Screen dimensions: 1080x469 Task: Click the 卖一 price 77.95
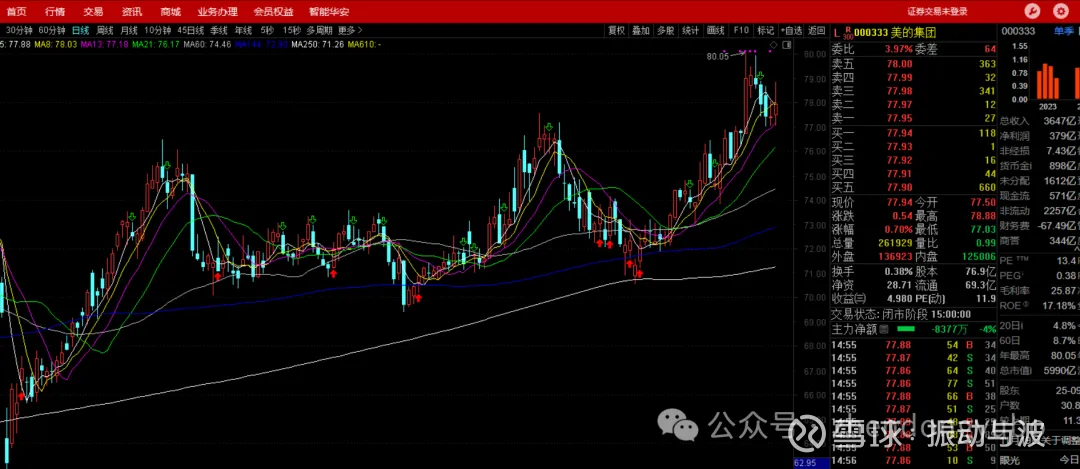tap(900, 117)
